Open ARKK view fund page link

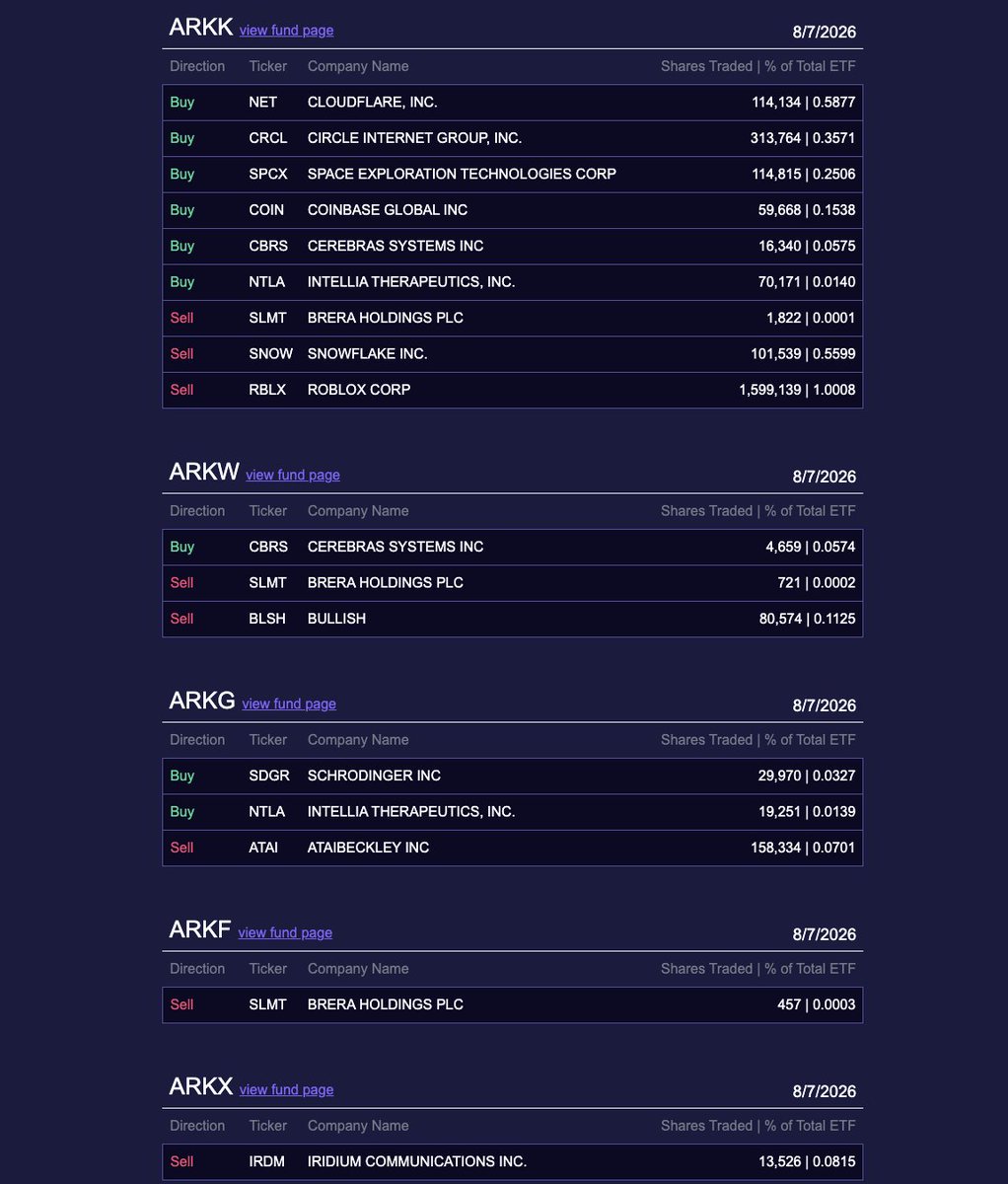(286, 31)
